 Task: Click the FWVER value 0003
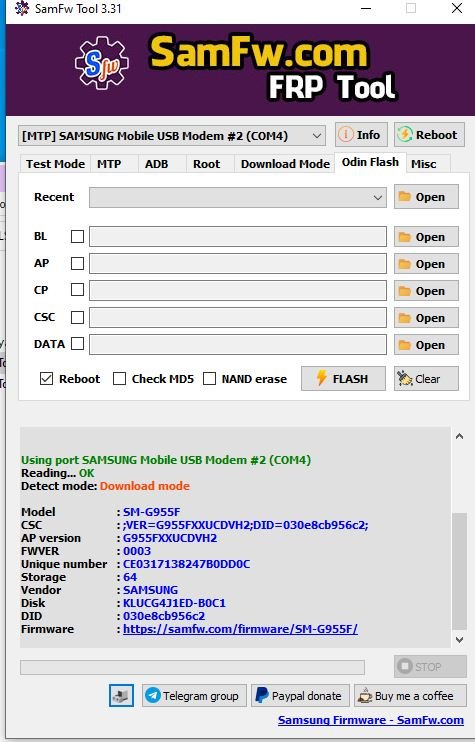[x=137, y=551]
